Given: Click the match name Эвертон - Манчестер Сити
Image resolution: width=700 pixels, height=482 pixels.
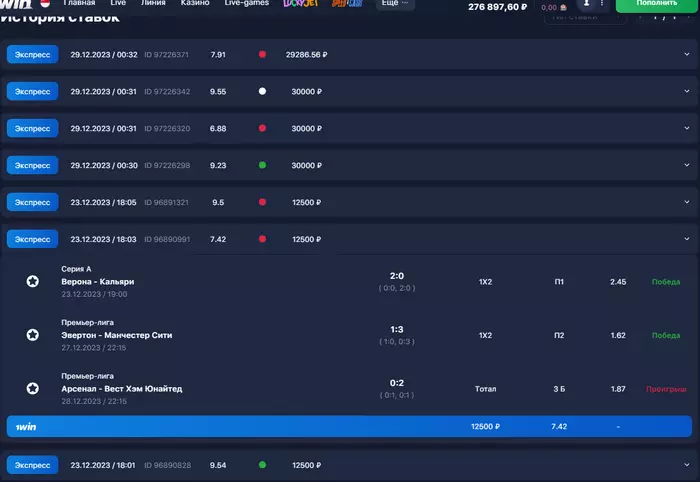Looking at the screenshot, I should (117, 335).
